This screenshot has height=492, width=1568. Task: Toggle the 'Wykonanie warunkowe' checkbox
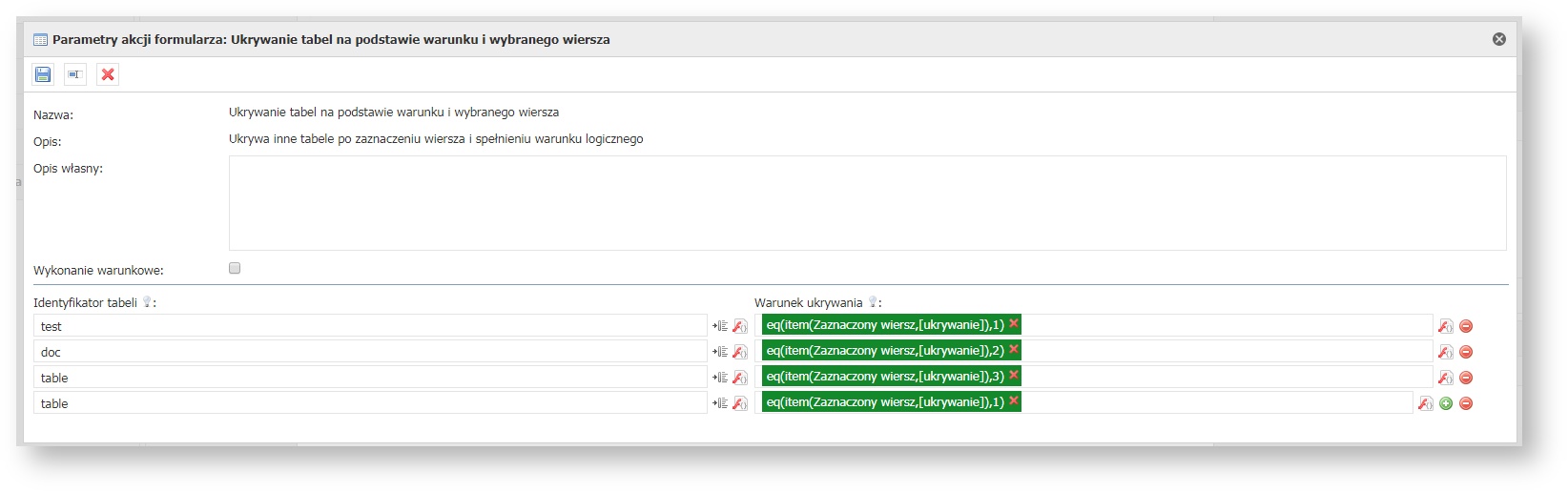pos(235,269)
